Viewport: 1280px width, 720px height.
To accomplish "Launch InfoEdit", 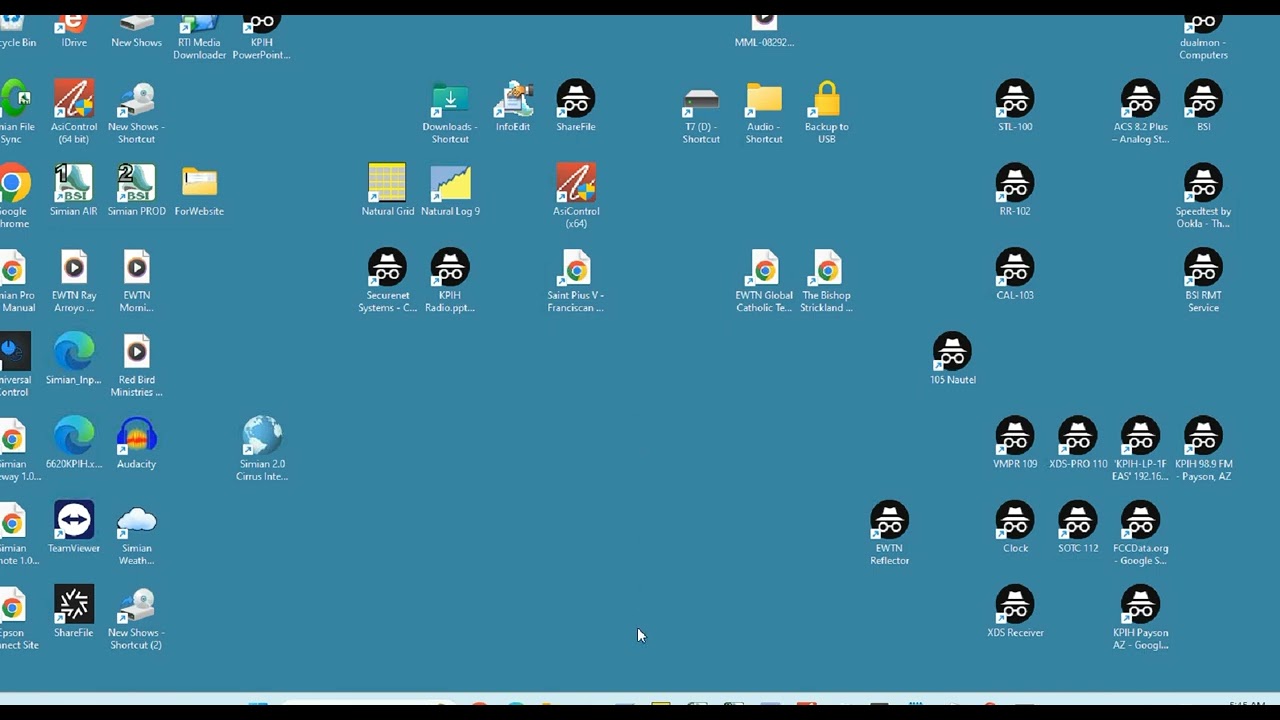I will tap(513, 105).
